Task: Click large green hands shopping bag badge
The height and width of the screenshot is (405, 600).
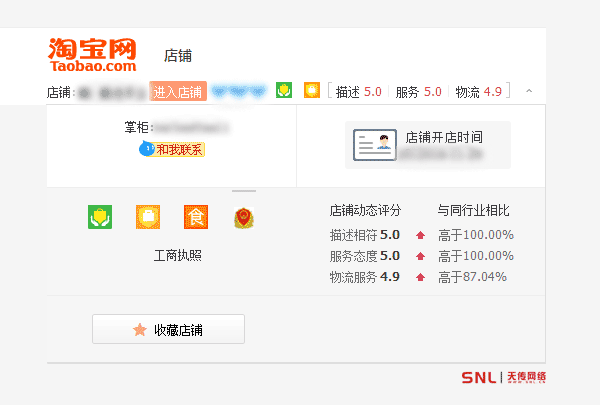Action: pyautogui.click(x=100, y=217)
